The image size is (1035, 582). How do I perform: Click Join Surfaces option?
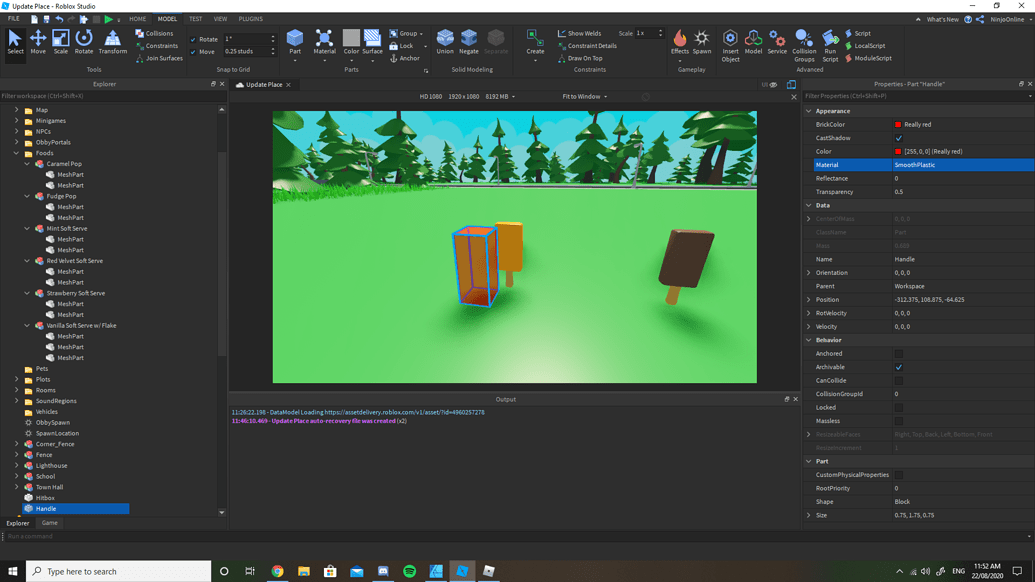coord(159,58)
